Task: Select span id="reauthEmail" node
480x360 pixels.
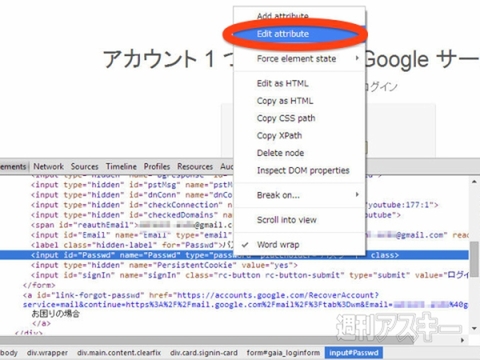Action: [x=131, y=225]
